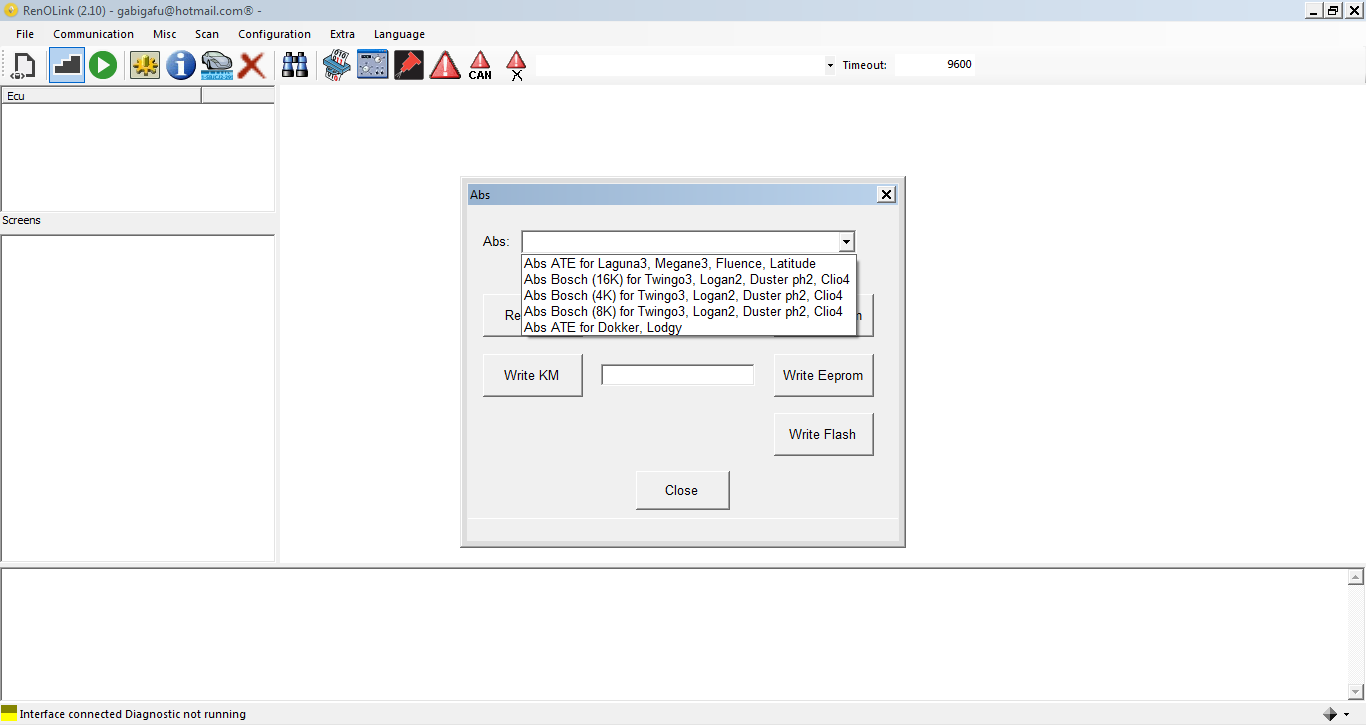This screenshot has width=1366, height=725.
Task: Click the diamond arrows icon in status bar
Action: (x=1330, y=714)
